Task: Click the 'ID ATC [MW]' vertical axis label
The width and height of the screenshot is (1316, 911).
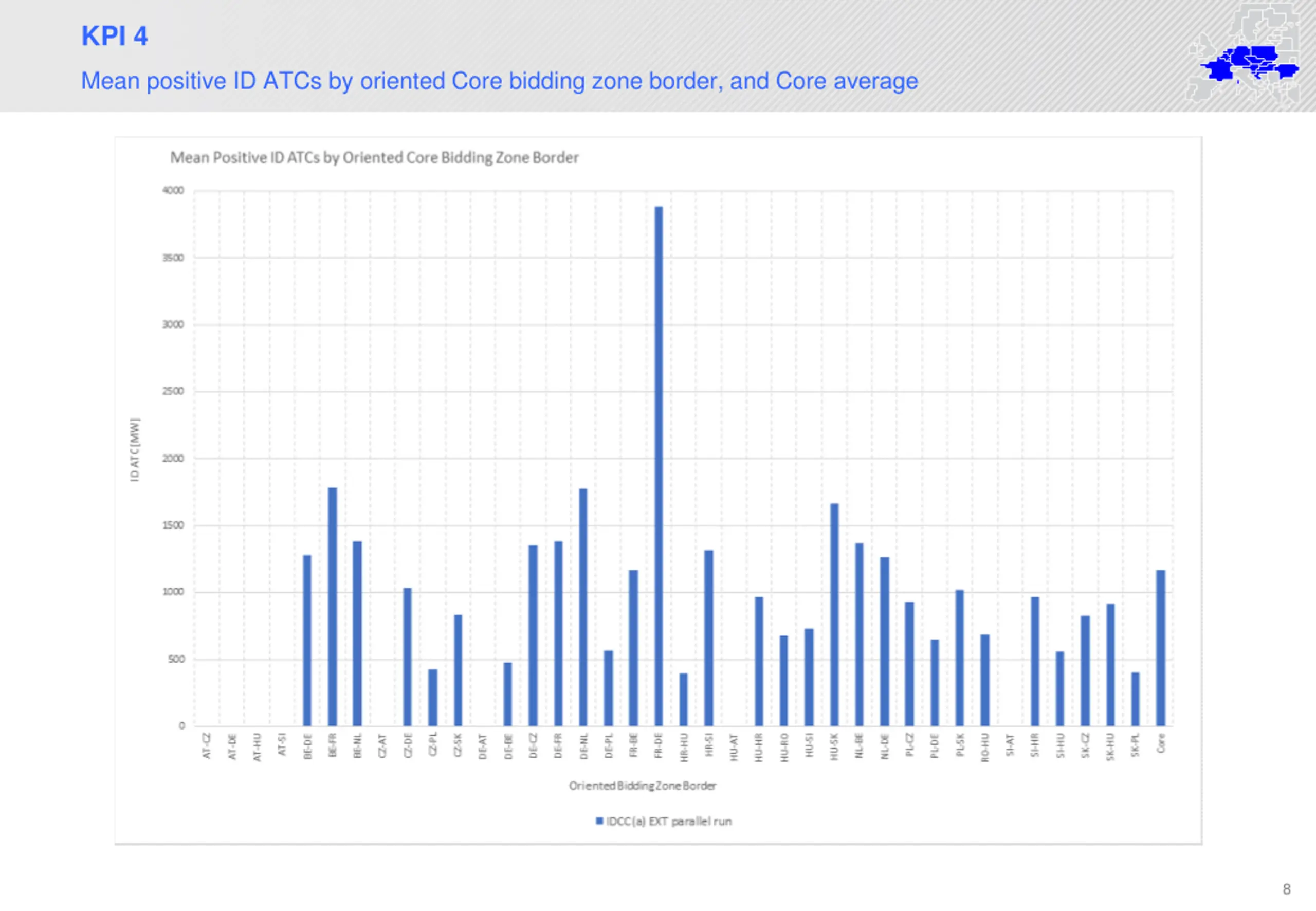Action: [135, 450]
